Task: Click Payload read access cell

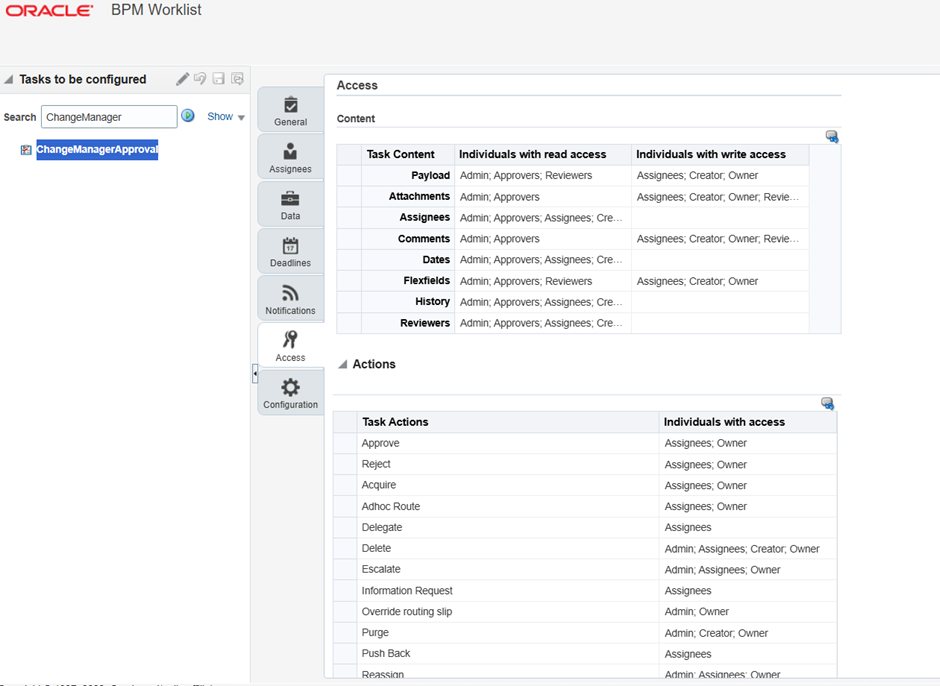Action: (543, 175)
